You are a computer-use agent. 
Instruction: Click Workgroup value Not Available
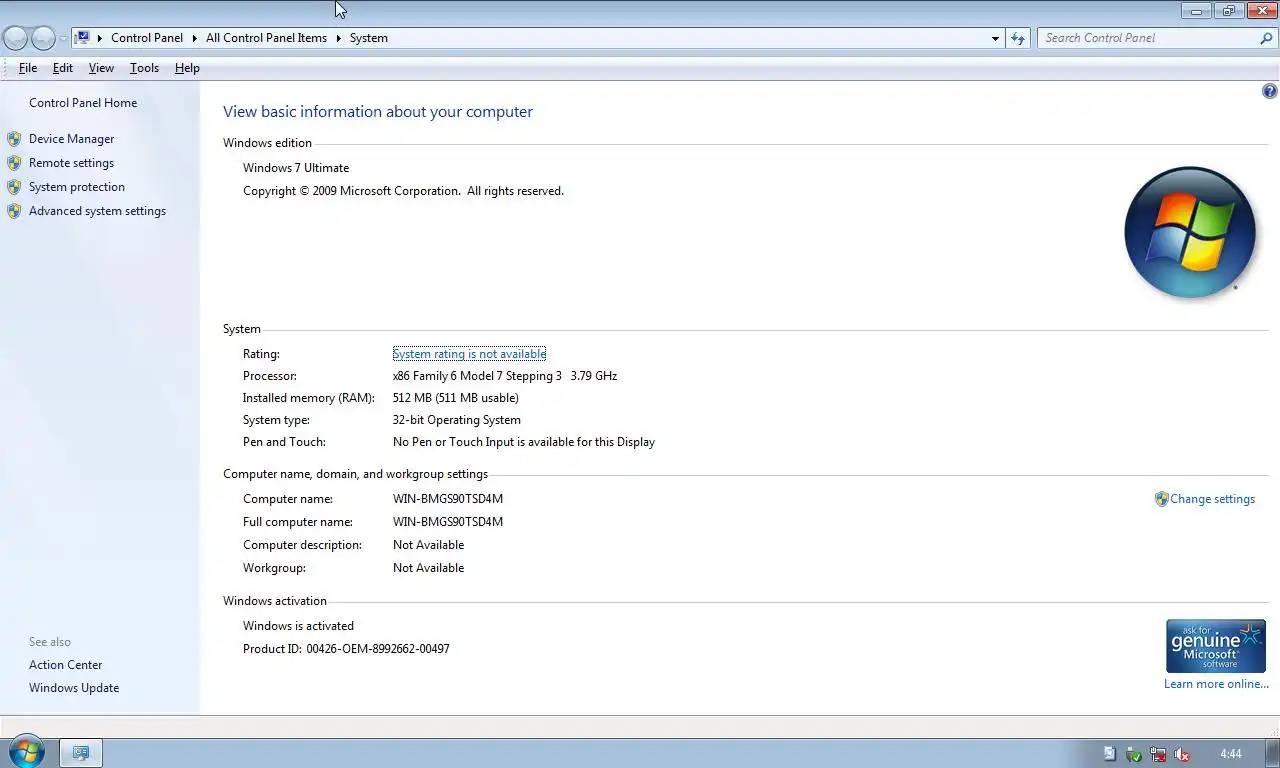428,568
